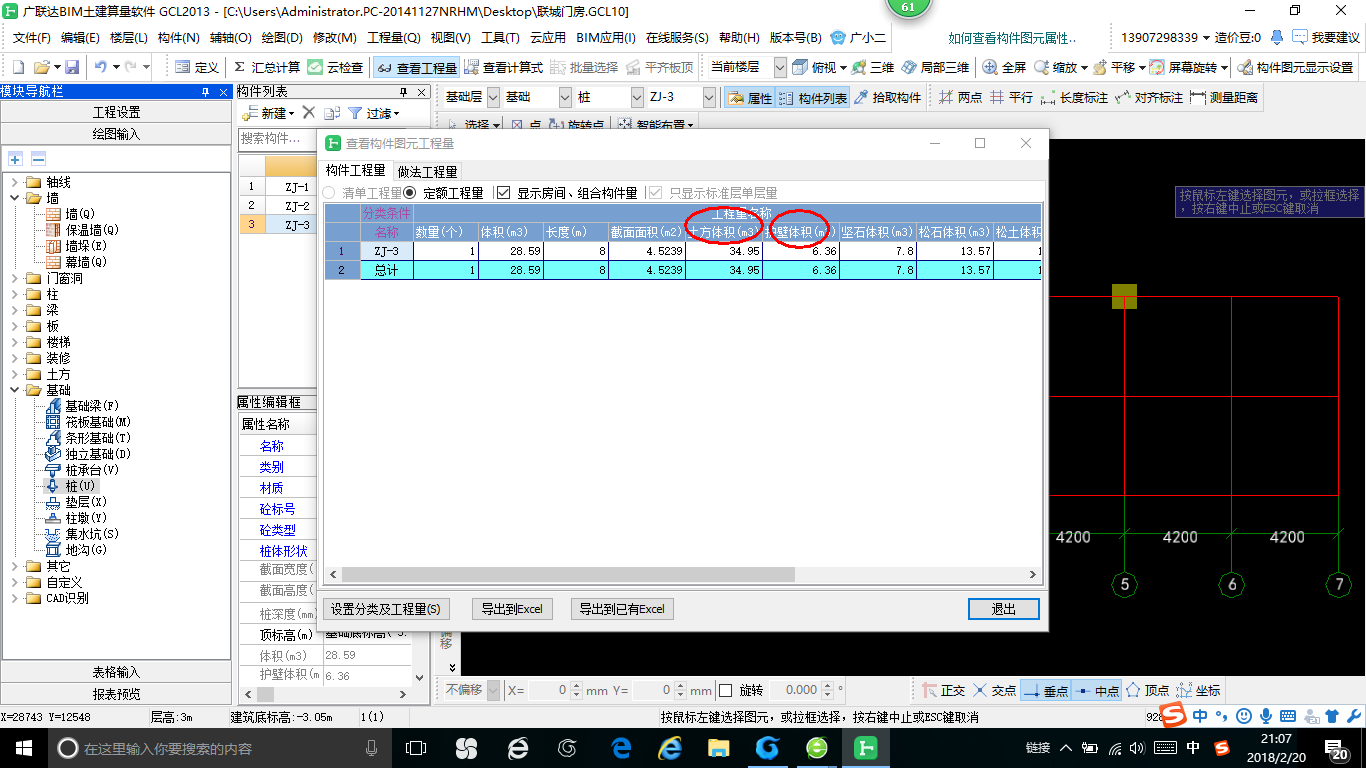Collapse the 墙 tree node

[15, 198]
